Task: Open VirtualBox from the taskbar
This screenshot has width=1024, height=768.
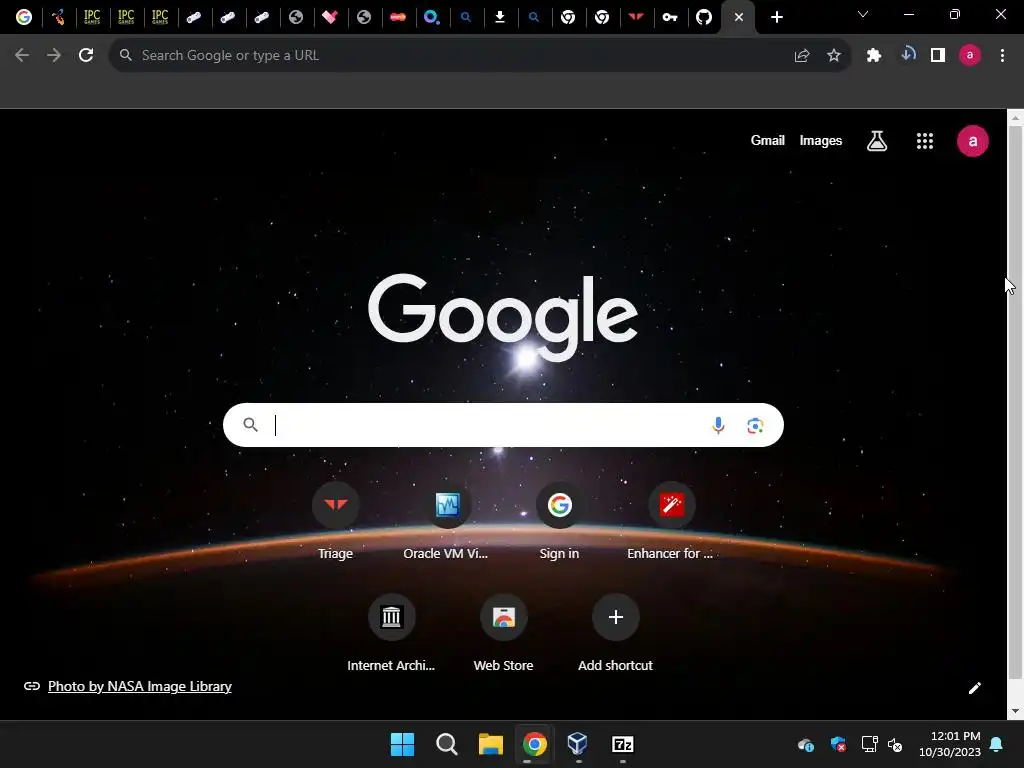Action: pos(578,744)
